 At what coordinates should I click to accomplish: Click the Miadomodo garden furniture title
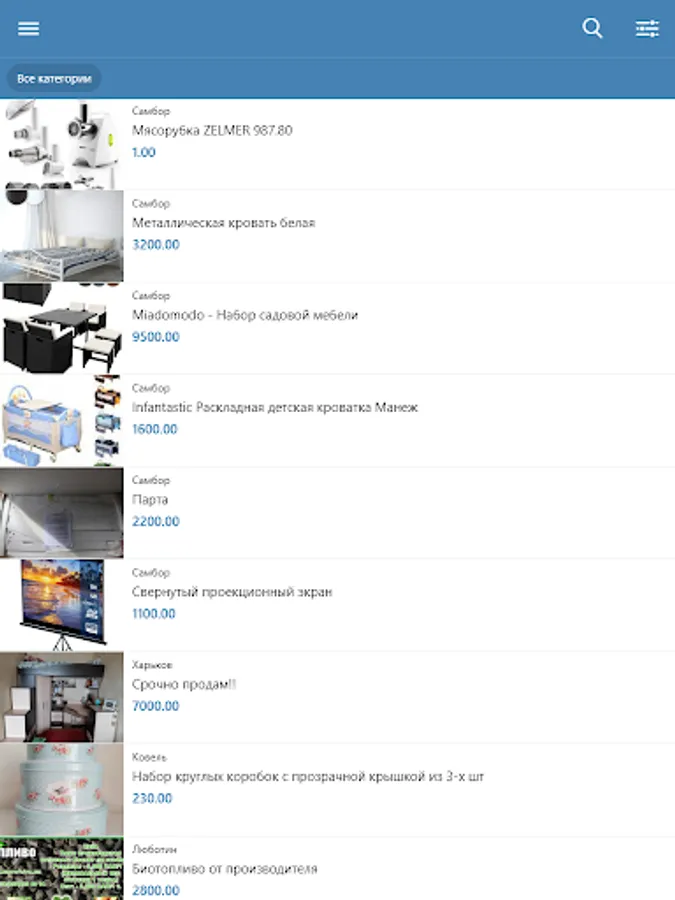pos(245,315)
